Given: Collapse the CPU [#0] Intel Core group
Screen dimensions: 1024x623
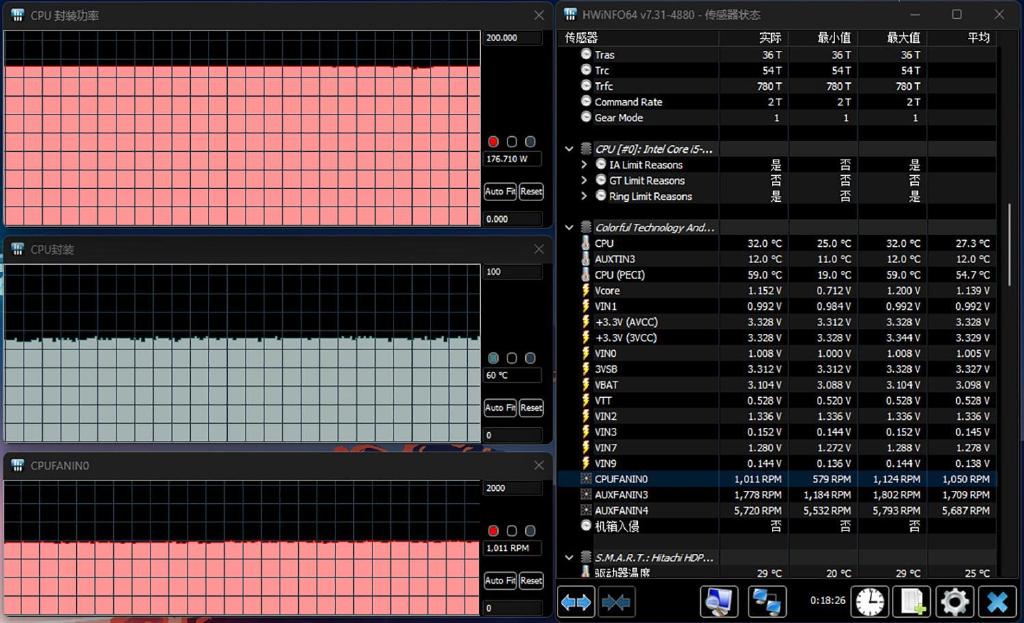Looking at the screenshot, I should tap(569, 149).
